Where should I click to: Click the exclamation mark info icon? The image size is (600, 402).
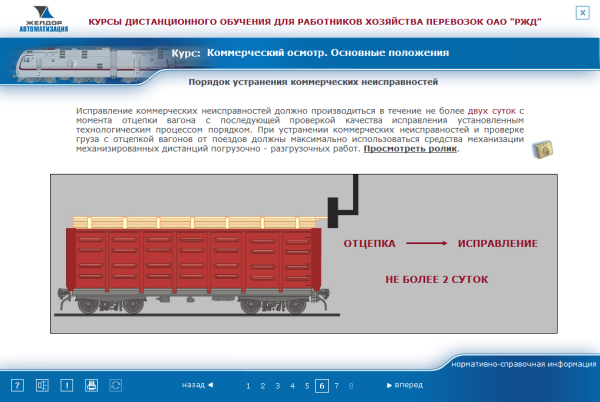point(67,385)
